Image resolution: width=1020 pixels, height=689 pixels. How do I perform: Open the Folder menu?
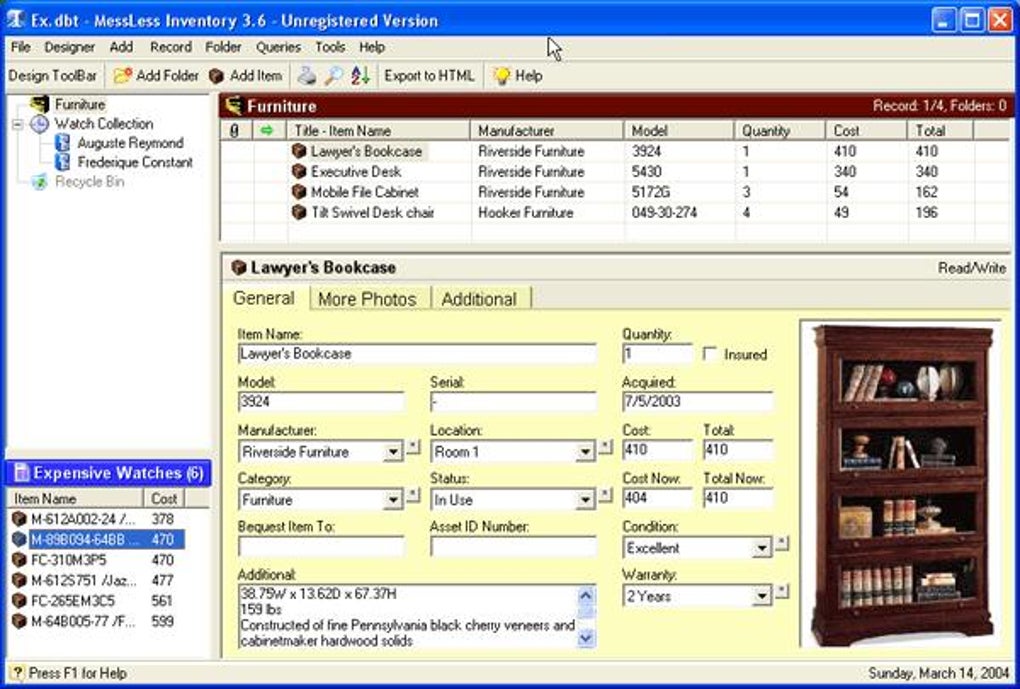[223, 47]
